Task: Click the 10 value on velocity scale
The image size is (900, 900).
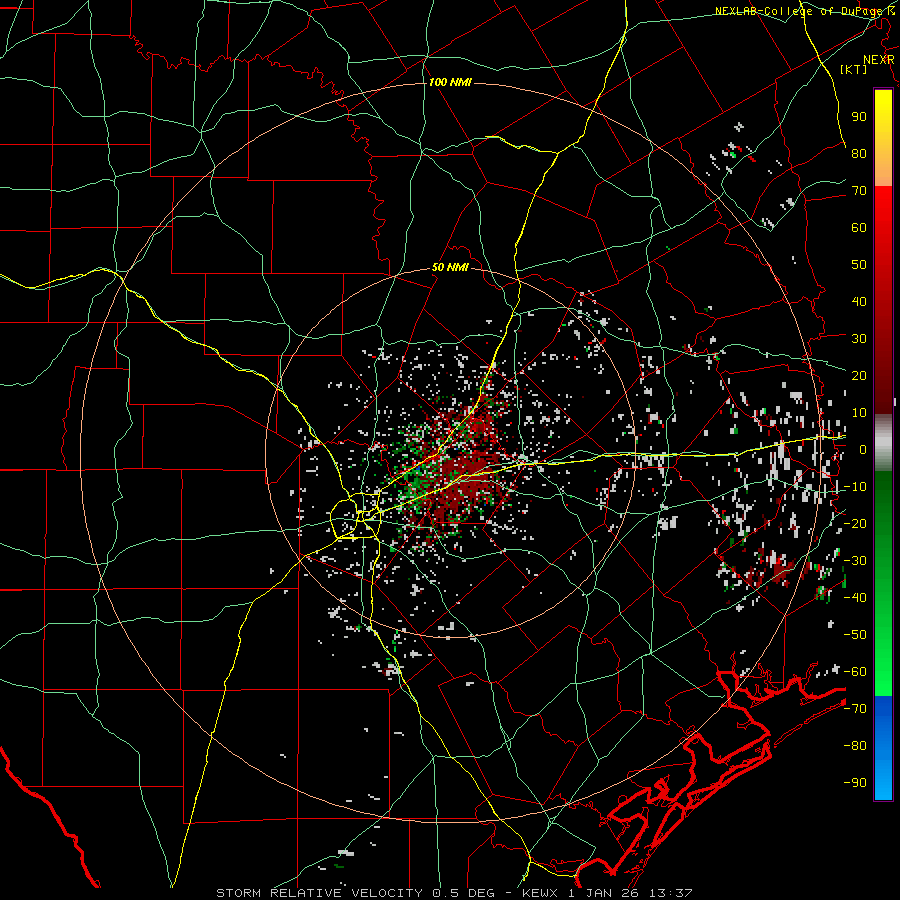Action: pyautogui.click(x=859, y=413)
